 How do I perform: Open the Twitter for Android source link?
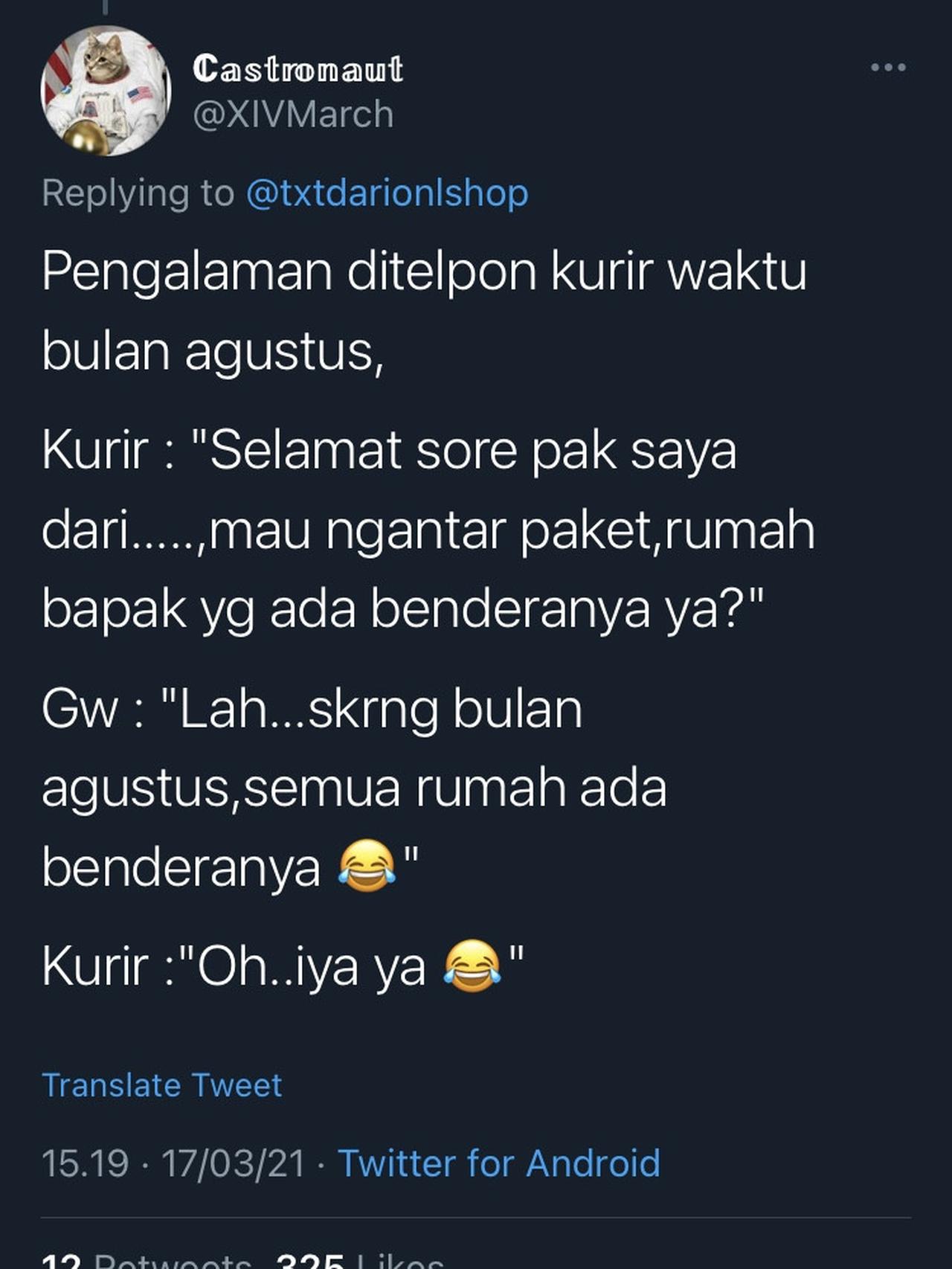[x=499, y=1163]
